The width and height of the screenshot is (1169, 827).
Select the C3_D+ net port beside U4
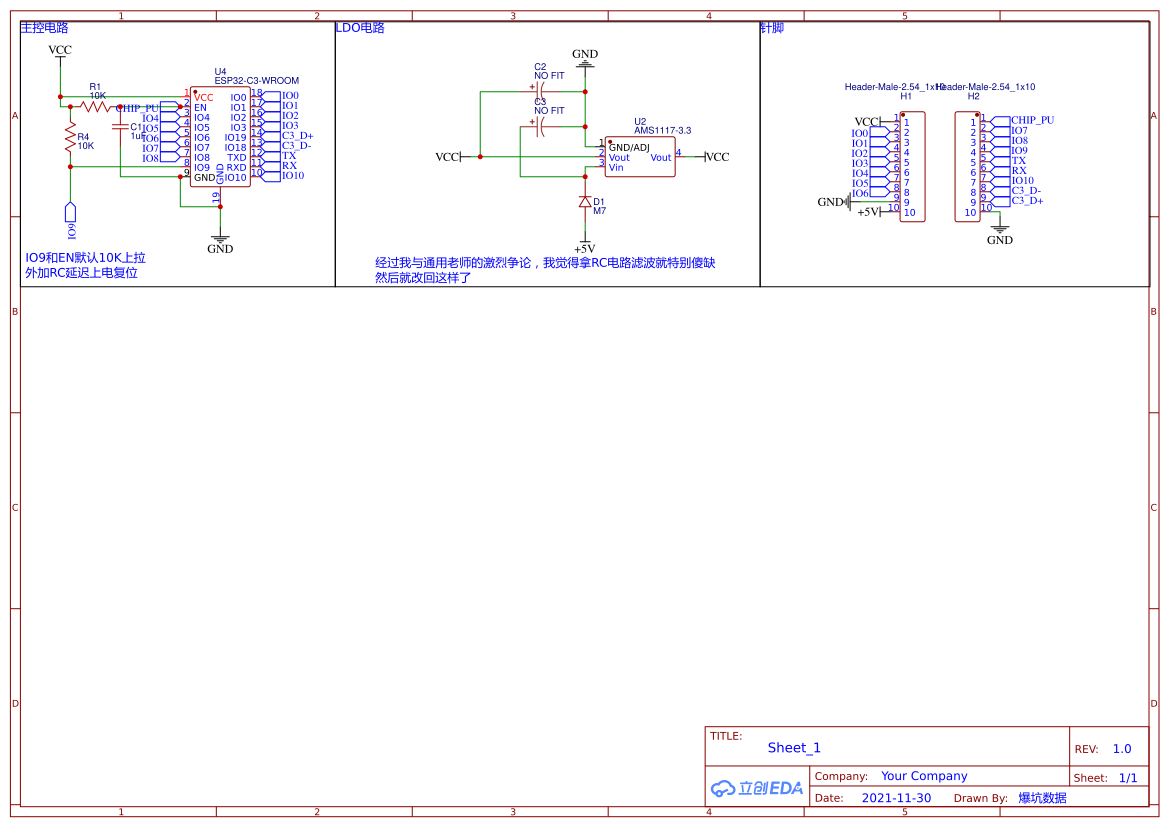coord(289,136)
